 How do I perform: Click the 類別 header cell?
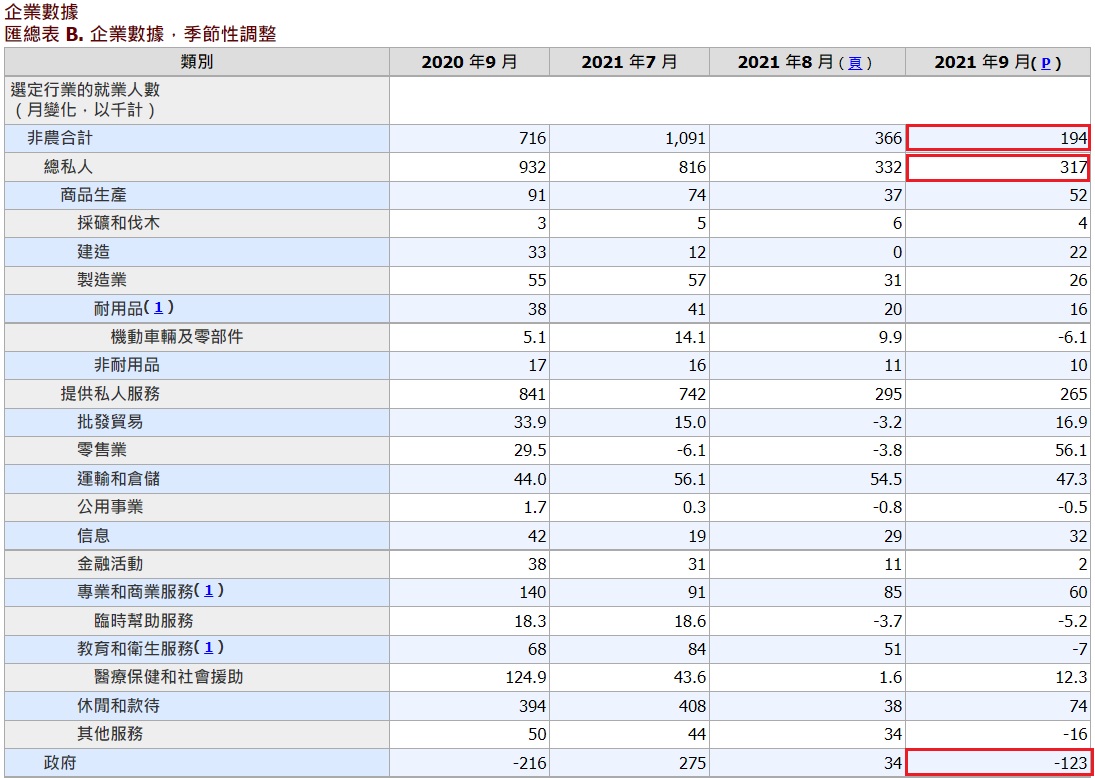(195, 61)
